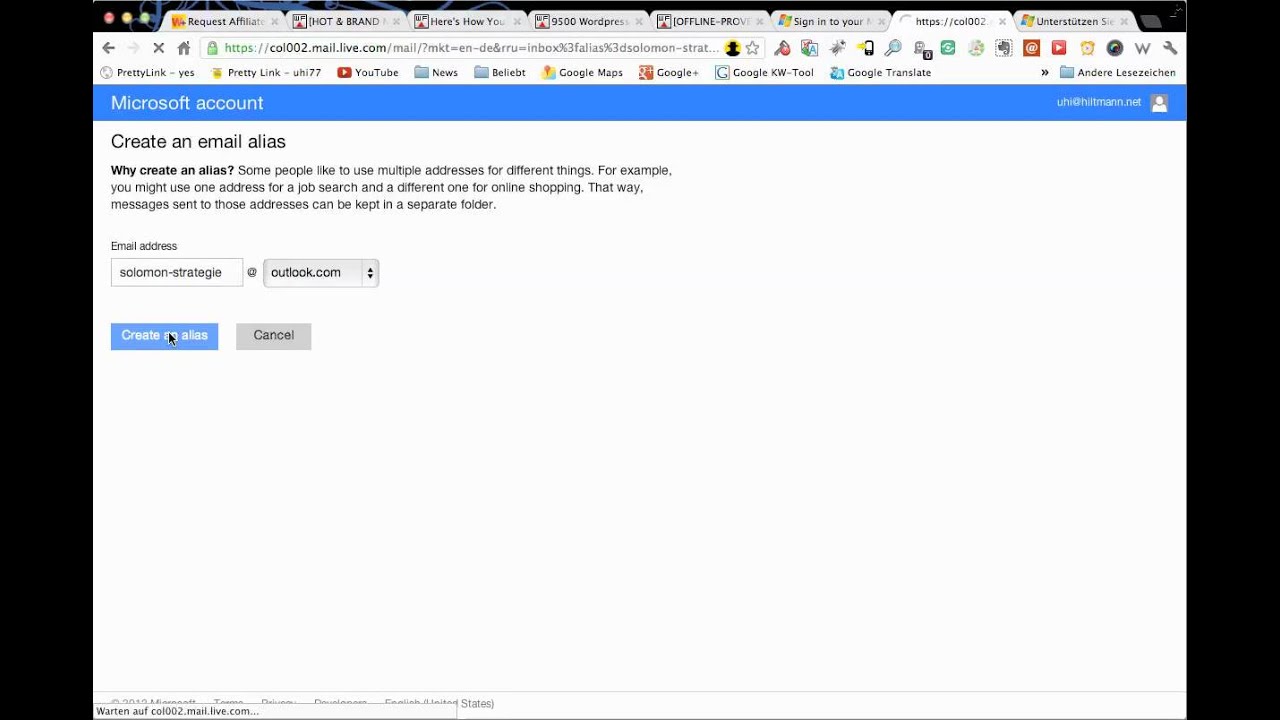Click uhi@hiltmann.net account name
This screenshot has height=720, width=1280.
1098,102
